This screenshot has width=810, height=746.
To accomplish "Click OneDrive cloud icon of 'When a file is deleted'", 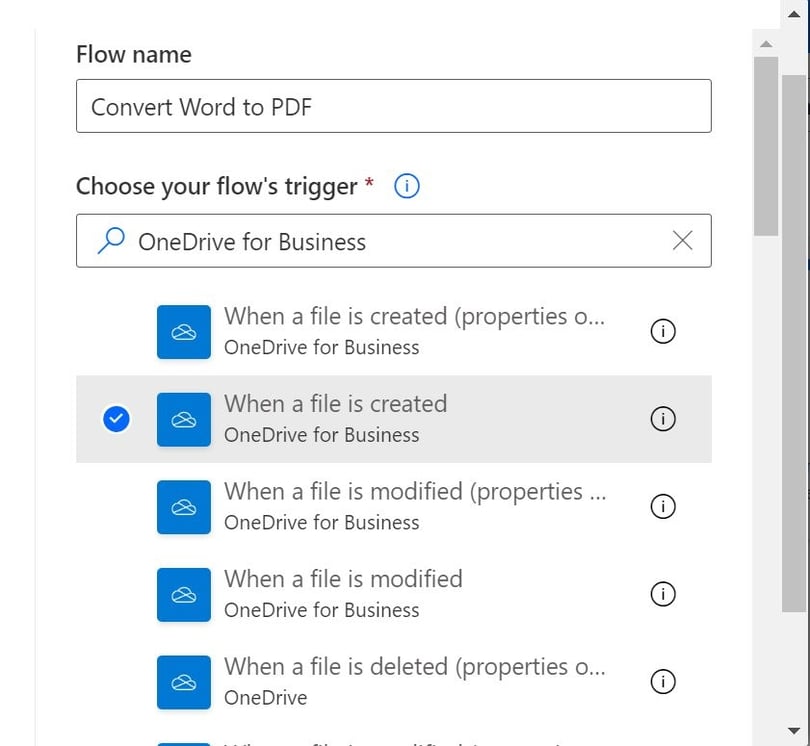I will [x=184, y=682].
